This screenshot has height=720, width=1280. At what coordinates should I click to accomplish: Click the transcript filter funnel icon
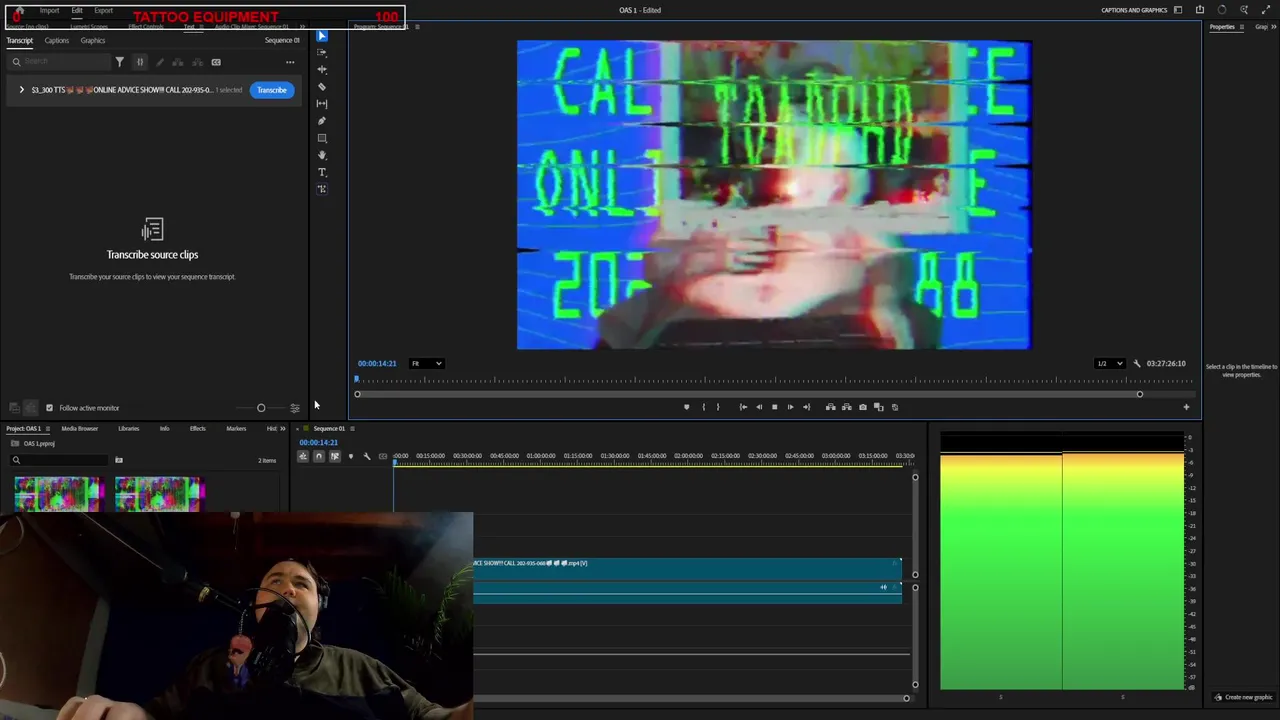(119, 62)
